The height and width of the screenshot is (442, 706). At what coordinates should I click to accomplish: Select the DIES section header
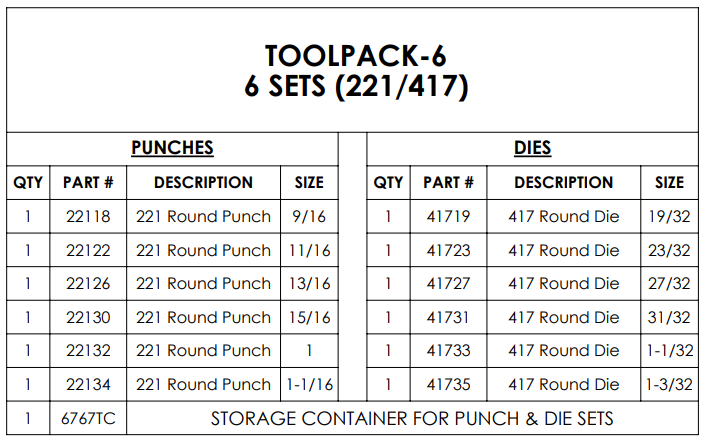point(533,148)
